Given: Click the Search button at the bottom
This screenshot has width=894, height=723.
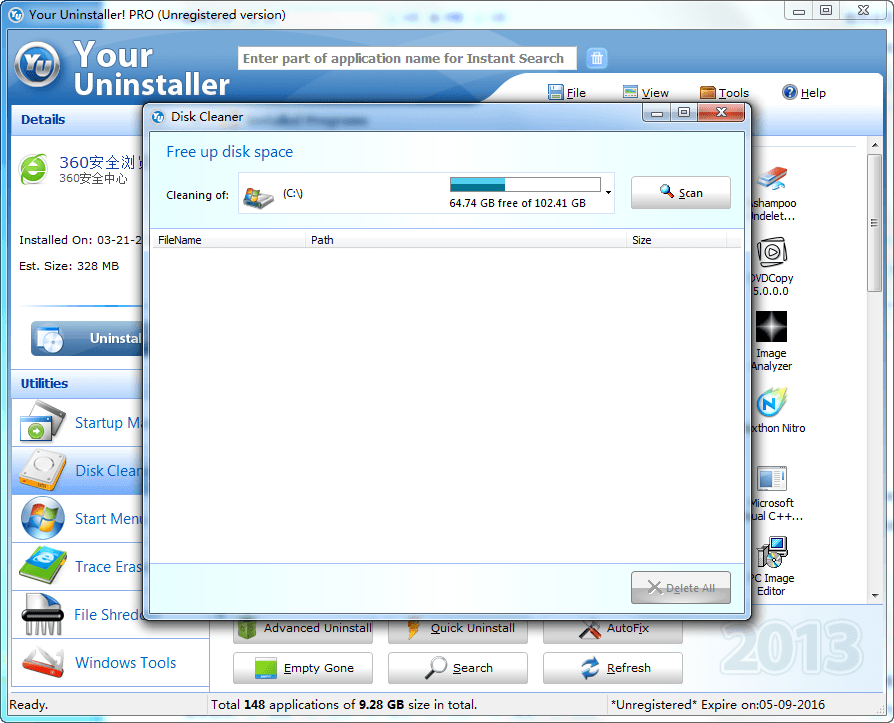Looking at the screenshot, I should (458, 668).
